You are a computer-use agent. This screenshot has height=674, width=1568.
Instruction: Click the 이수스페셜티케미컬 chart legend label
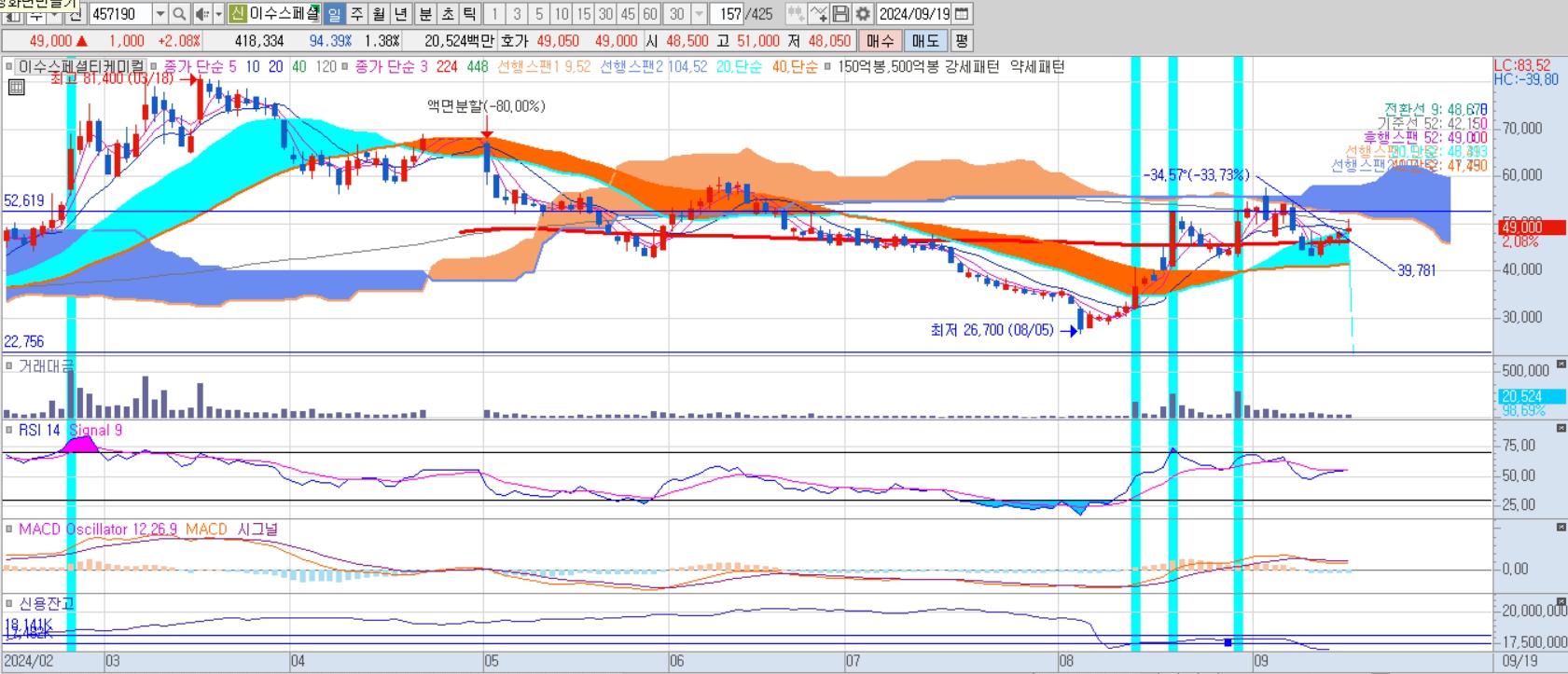coord(82,67)
